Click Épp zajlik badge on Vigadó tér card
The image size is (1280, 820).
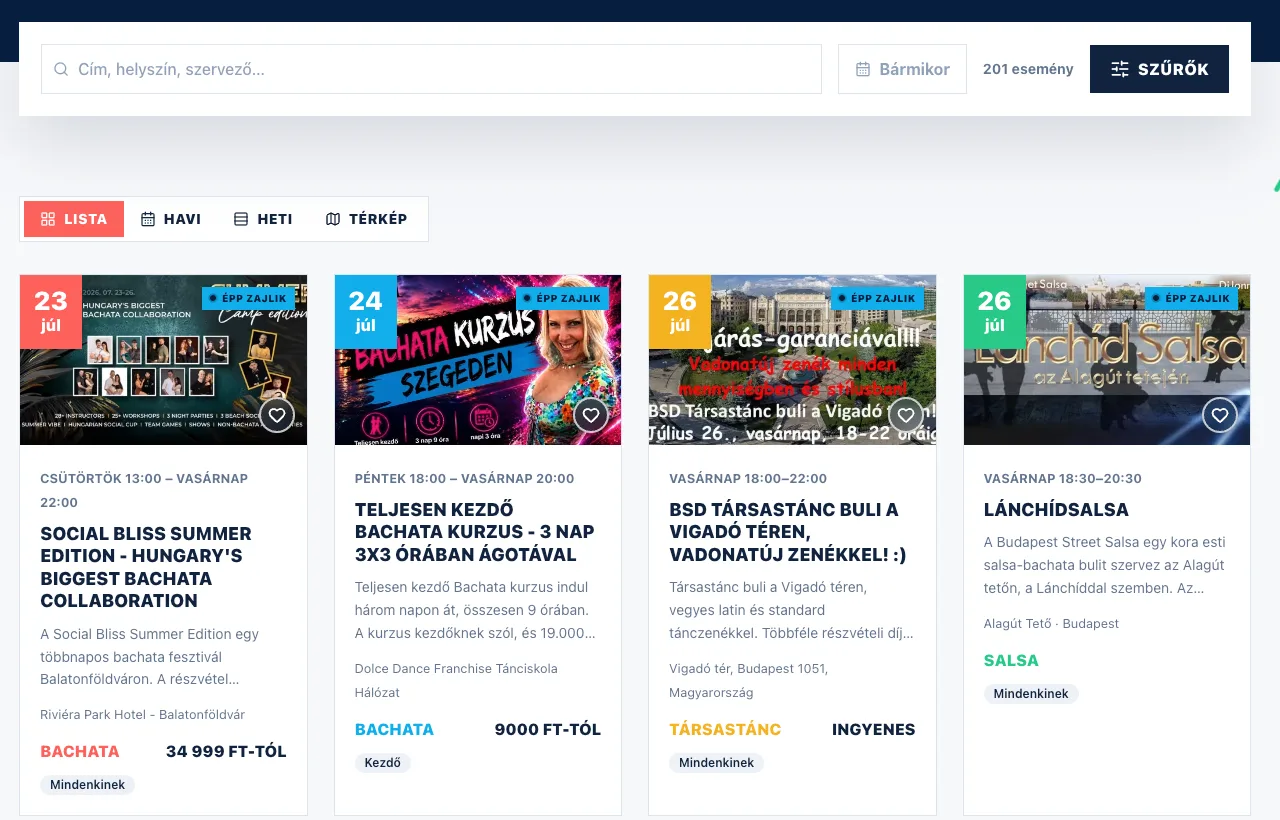point(877,298)
